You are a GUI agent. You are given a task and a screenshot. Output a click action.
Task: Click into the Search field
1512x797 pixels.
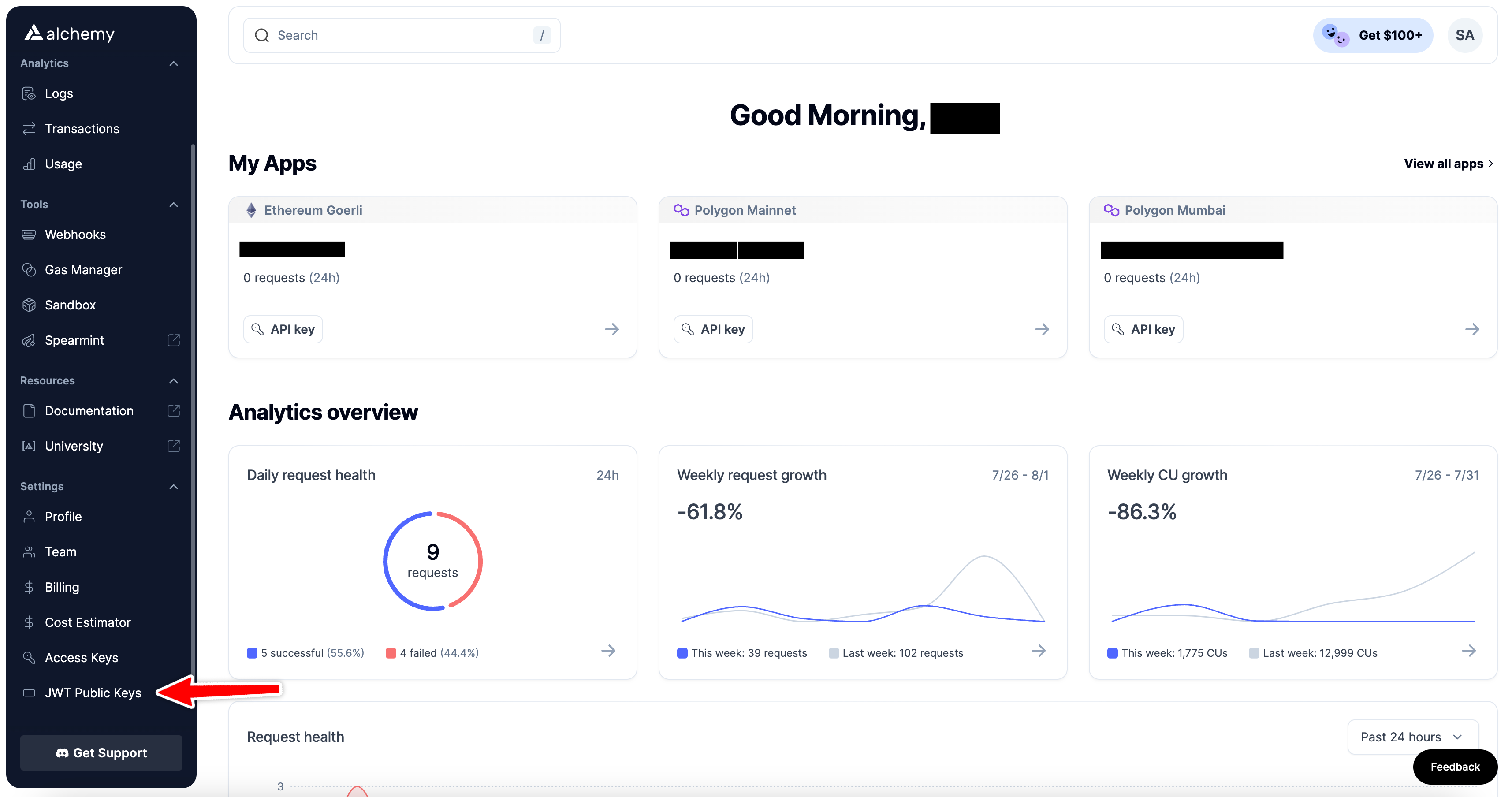(x=402, y=35)
